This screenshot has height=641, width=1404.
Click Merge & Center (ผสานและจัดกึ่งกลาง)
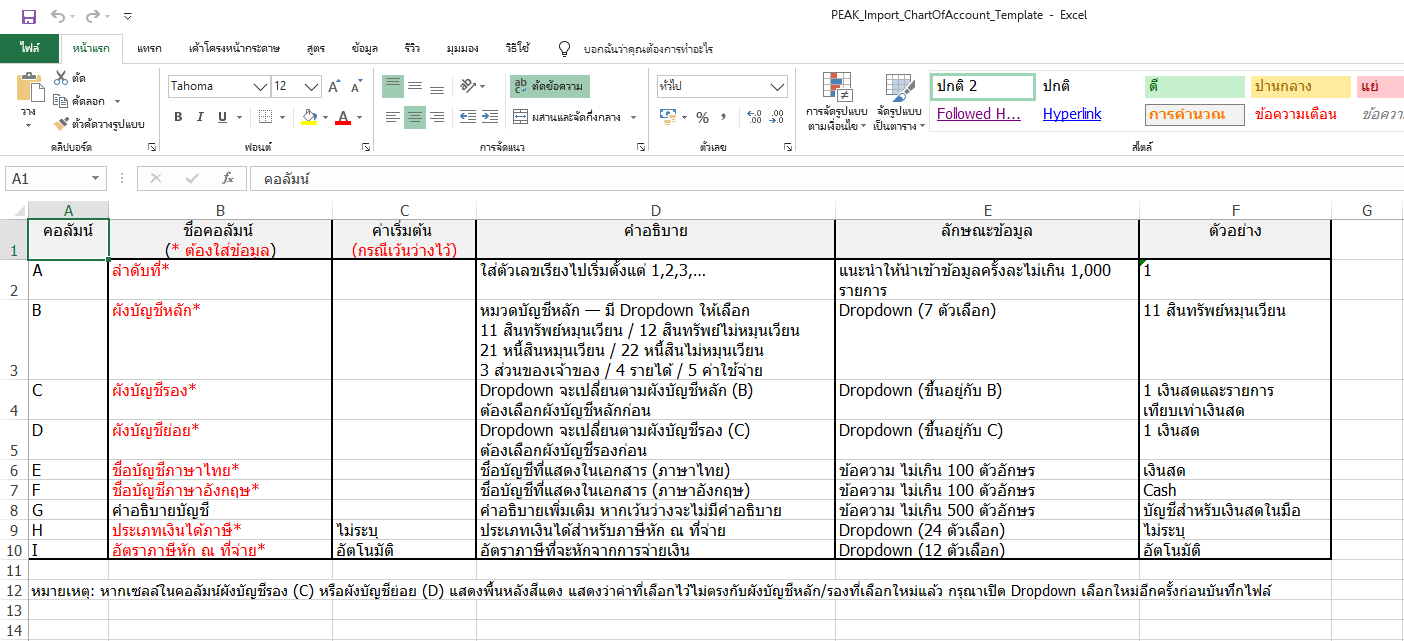[x=567, y=117]
